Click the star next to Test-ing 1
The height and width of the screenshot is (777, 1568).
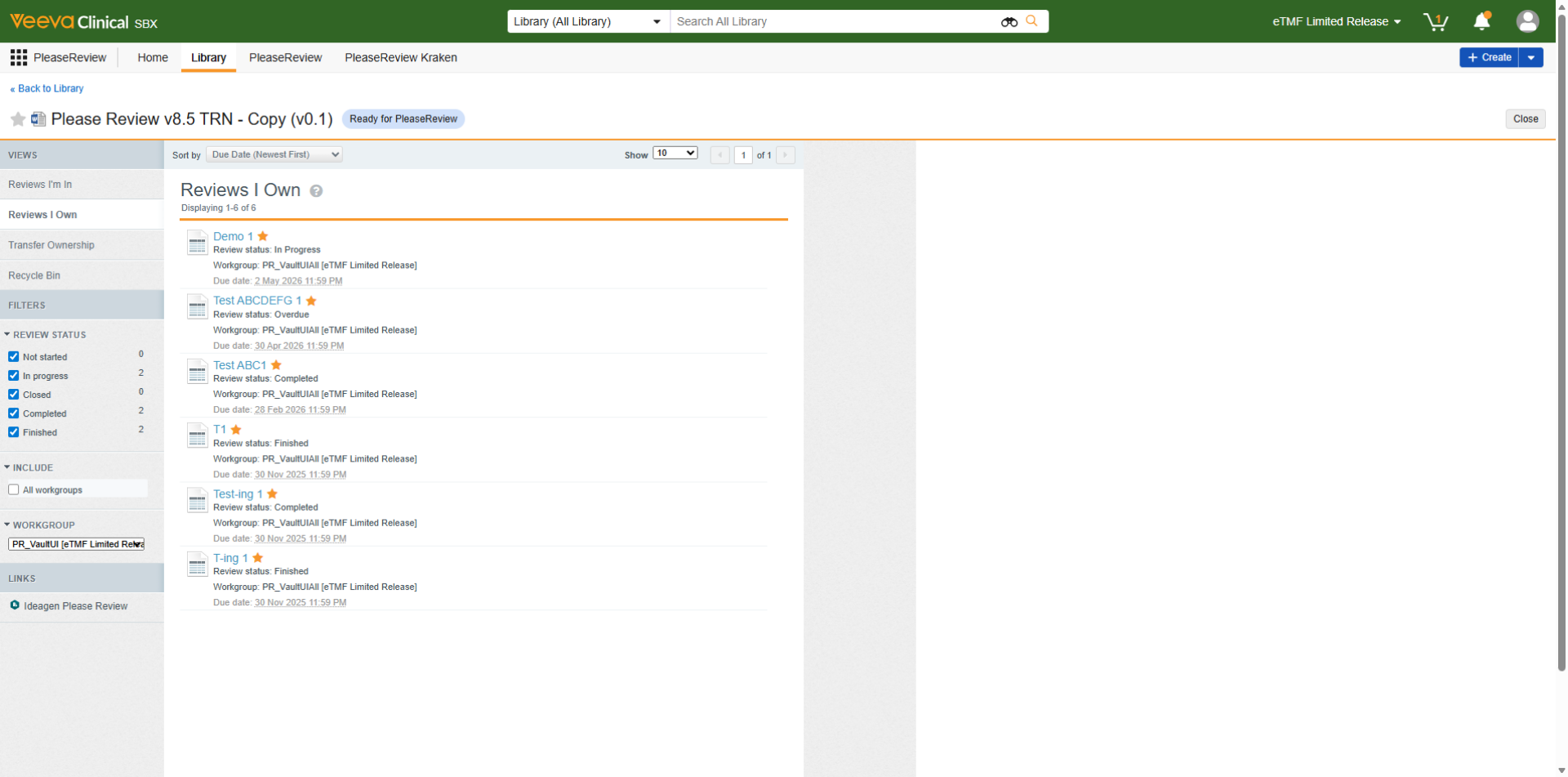click(272, 493)
